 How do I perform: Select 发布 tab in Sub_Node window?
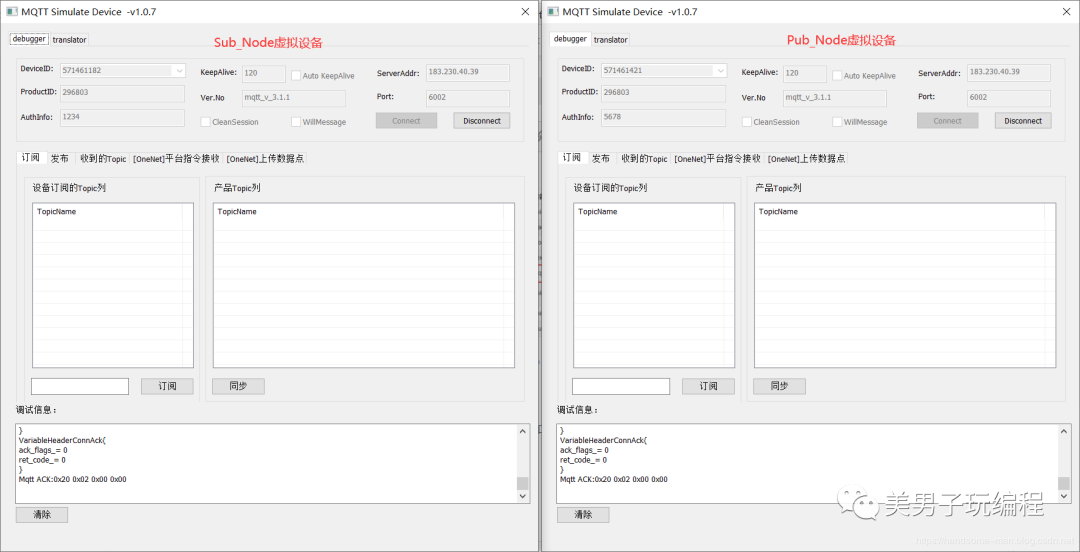pos(60,159)
